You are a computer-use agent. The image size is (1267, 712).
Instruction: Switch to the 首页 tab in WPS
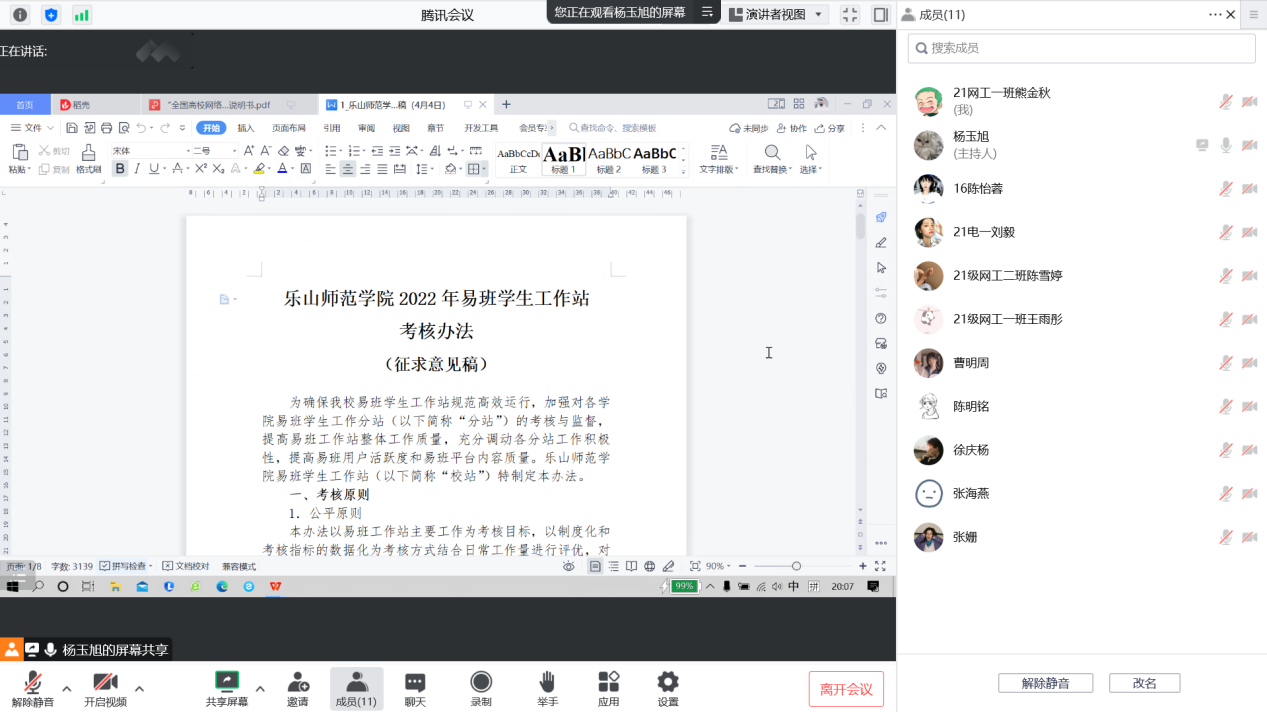25,104
